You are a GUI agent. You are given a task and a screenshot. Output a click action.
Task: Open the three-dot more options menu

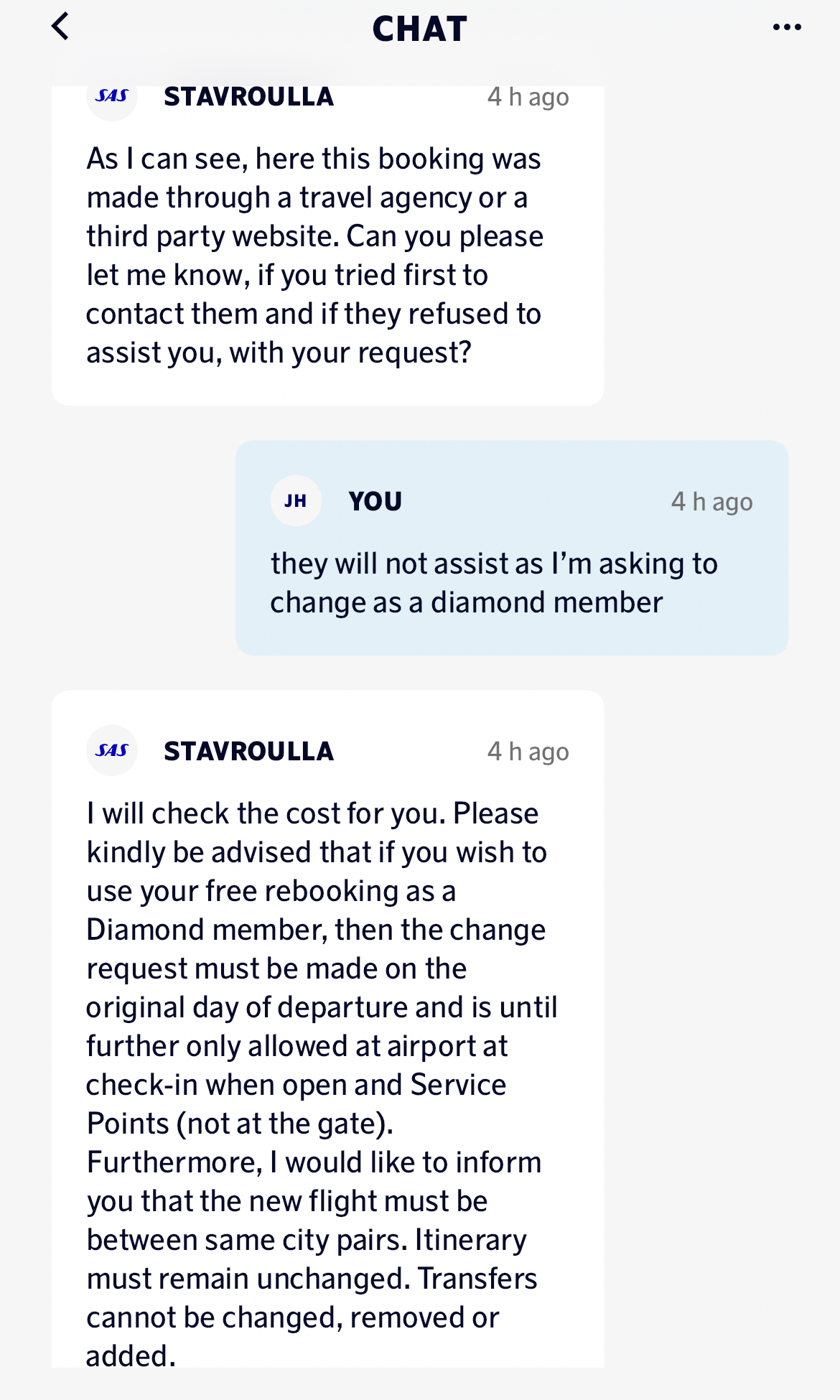(787, 27)
